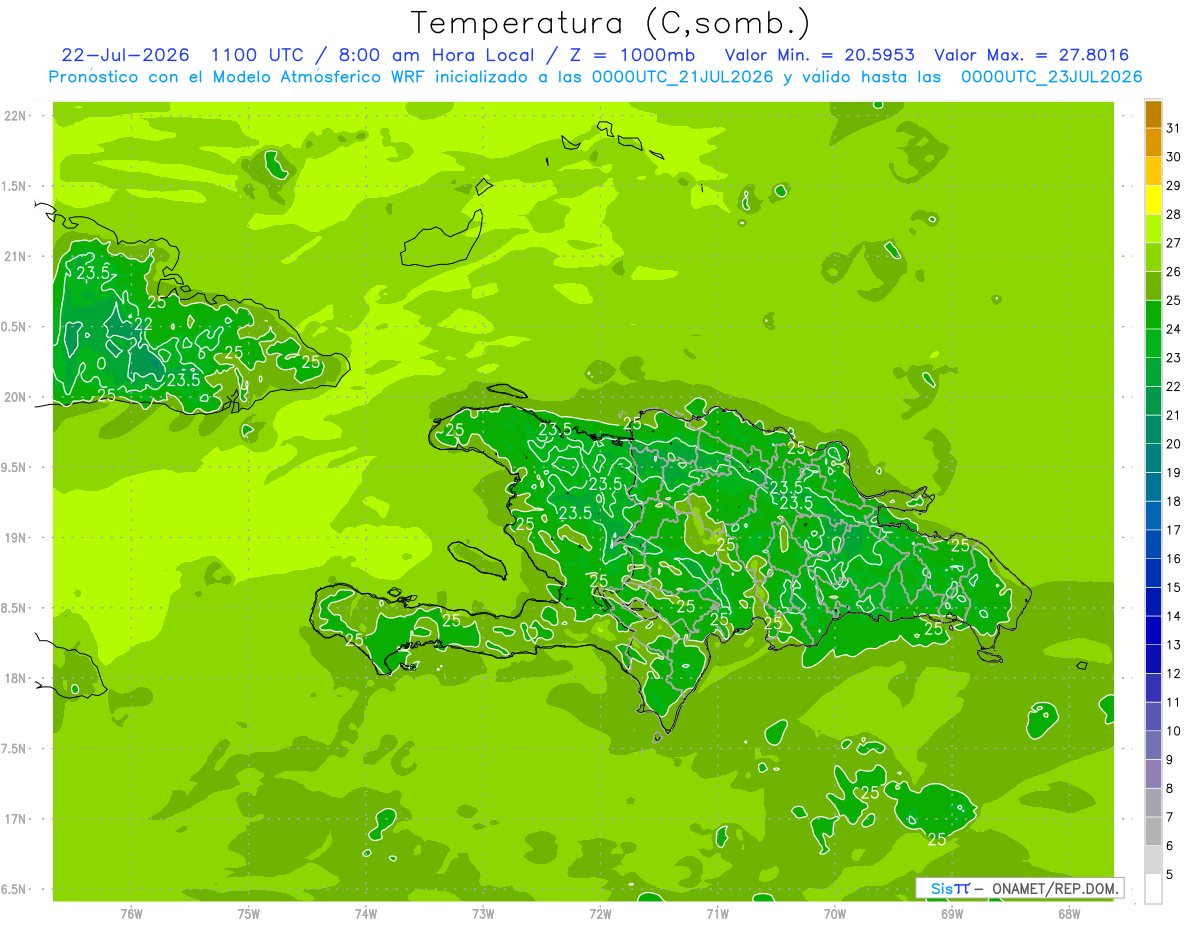The image size is (1200, 927).
Task: Click the "Valor Min. = 20.5953" value
Action: [x=818, y=55]
